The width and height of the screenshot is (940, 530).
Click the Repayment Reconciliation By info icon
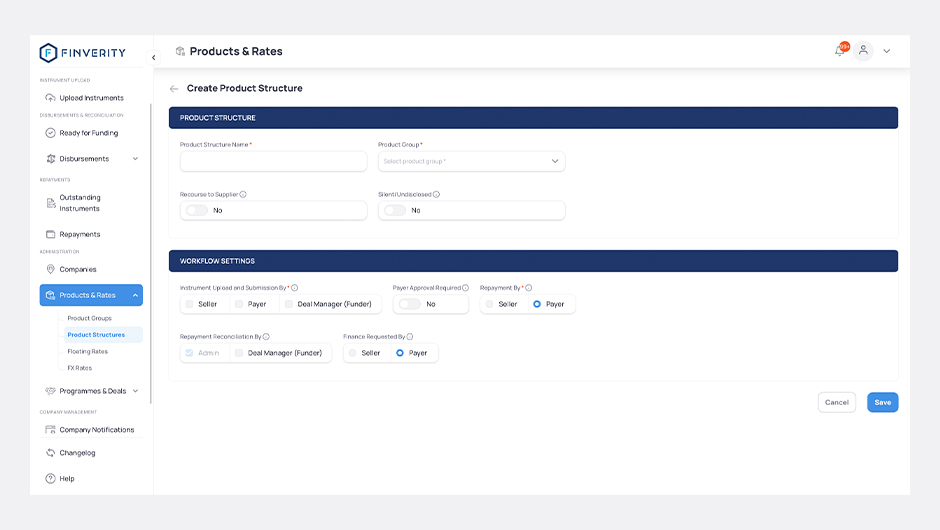click(x=266, y=337)
